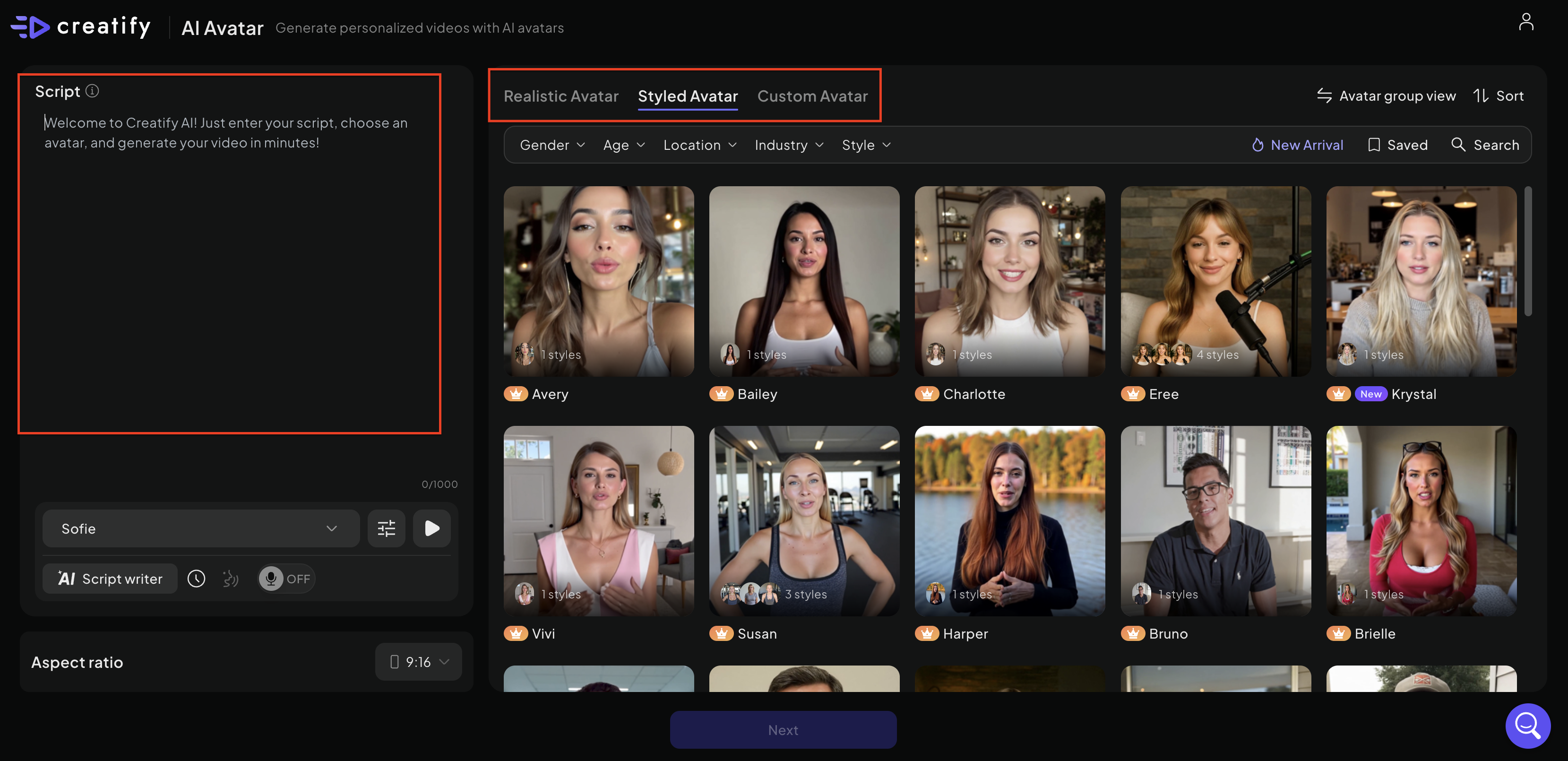Open the avatar Search tool
Viewport: 1568px width, 761px height.
pyautogui.click(x=1485, y=145)
